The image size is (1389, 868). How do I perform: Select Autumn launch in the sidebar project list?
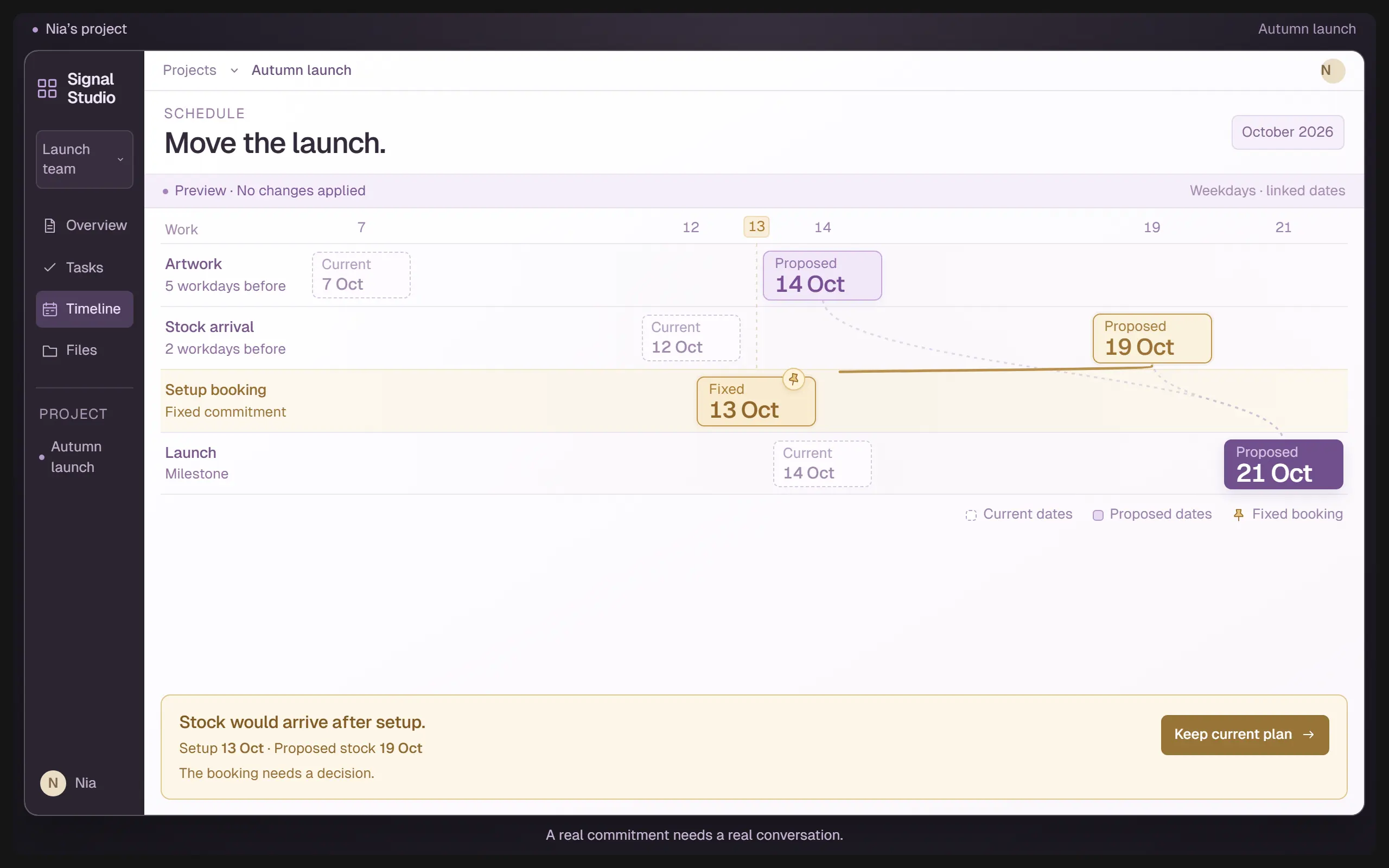point(77,457)
